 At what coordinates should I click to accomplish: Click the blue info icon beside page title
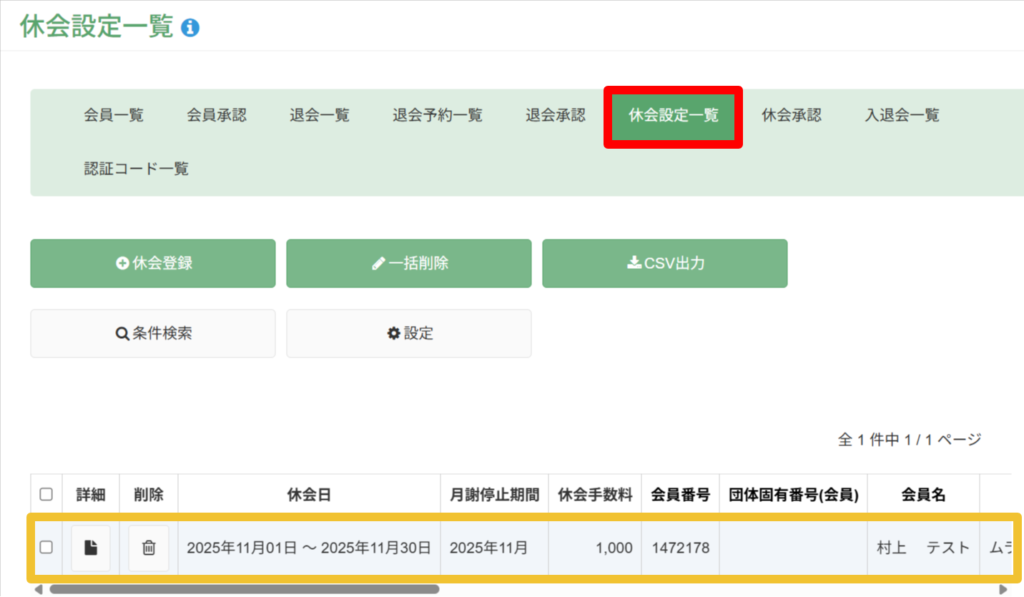[x=190, y=28]
